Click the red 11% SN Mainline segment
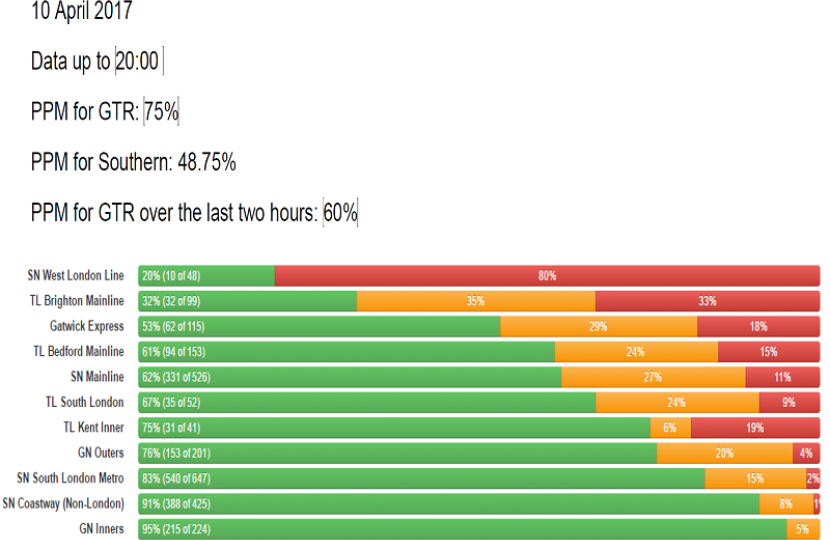The width and height of the screenshot is (830, 540). click(x=782, y=377)
